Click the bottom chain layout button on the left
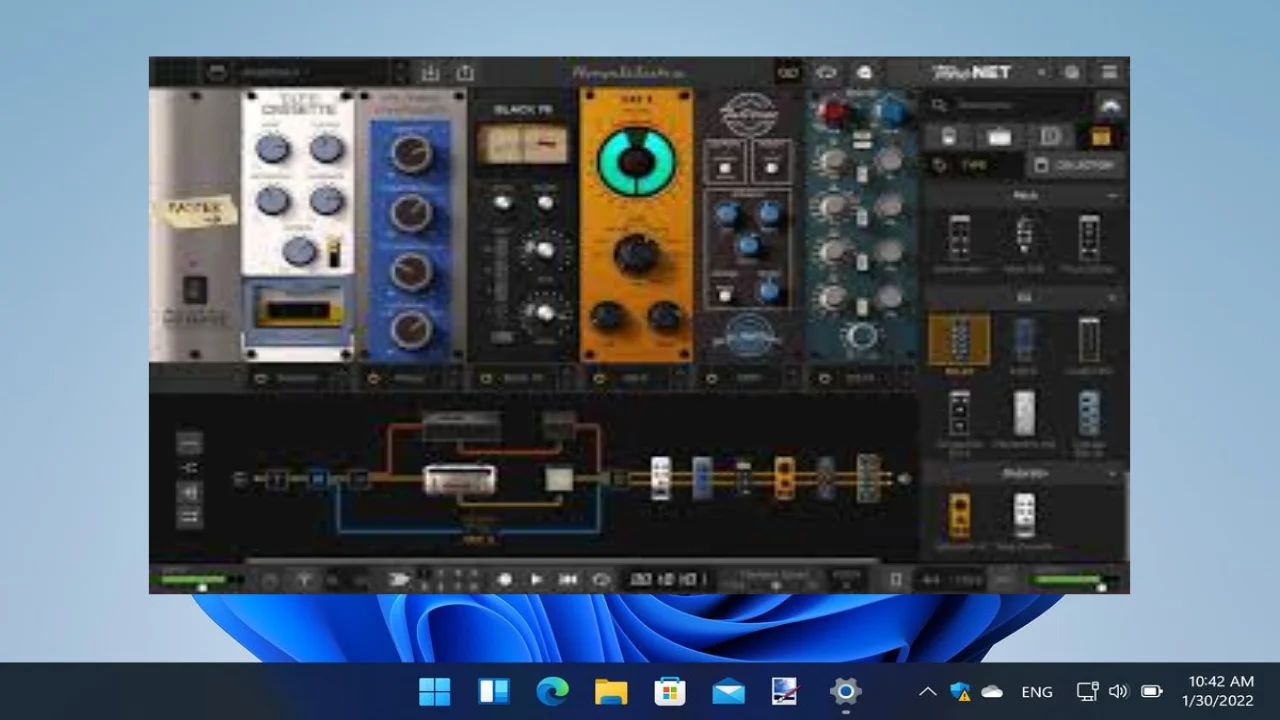This screenshot has height=720, width=1280. (189, 517)
